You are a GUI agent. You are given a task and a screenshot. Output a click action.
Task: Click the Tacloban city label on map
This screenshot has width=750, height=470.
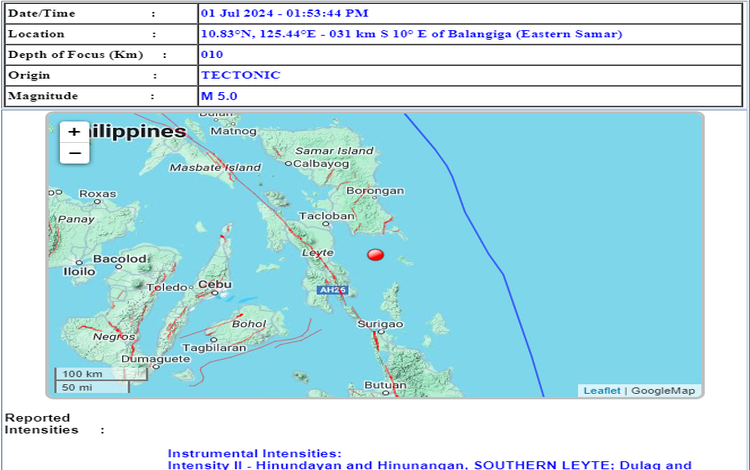coord(327,216)
